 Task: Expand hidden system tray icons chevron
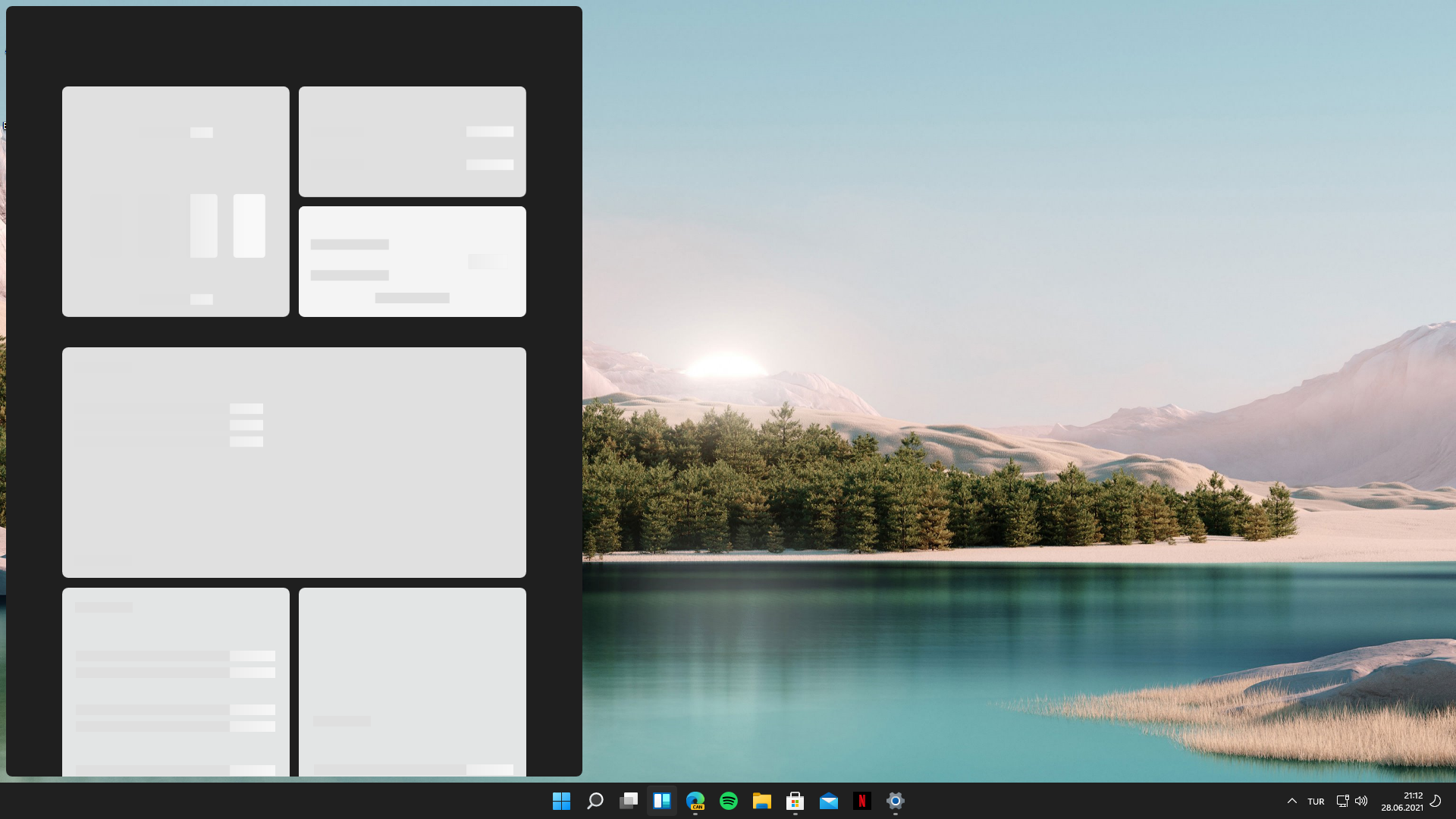click(x=1292, y=801)
